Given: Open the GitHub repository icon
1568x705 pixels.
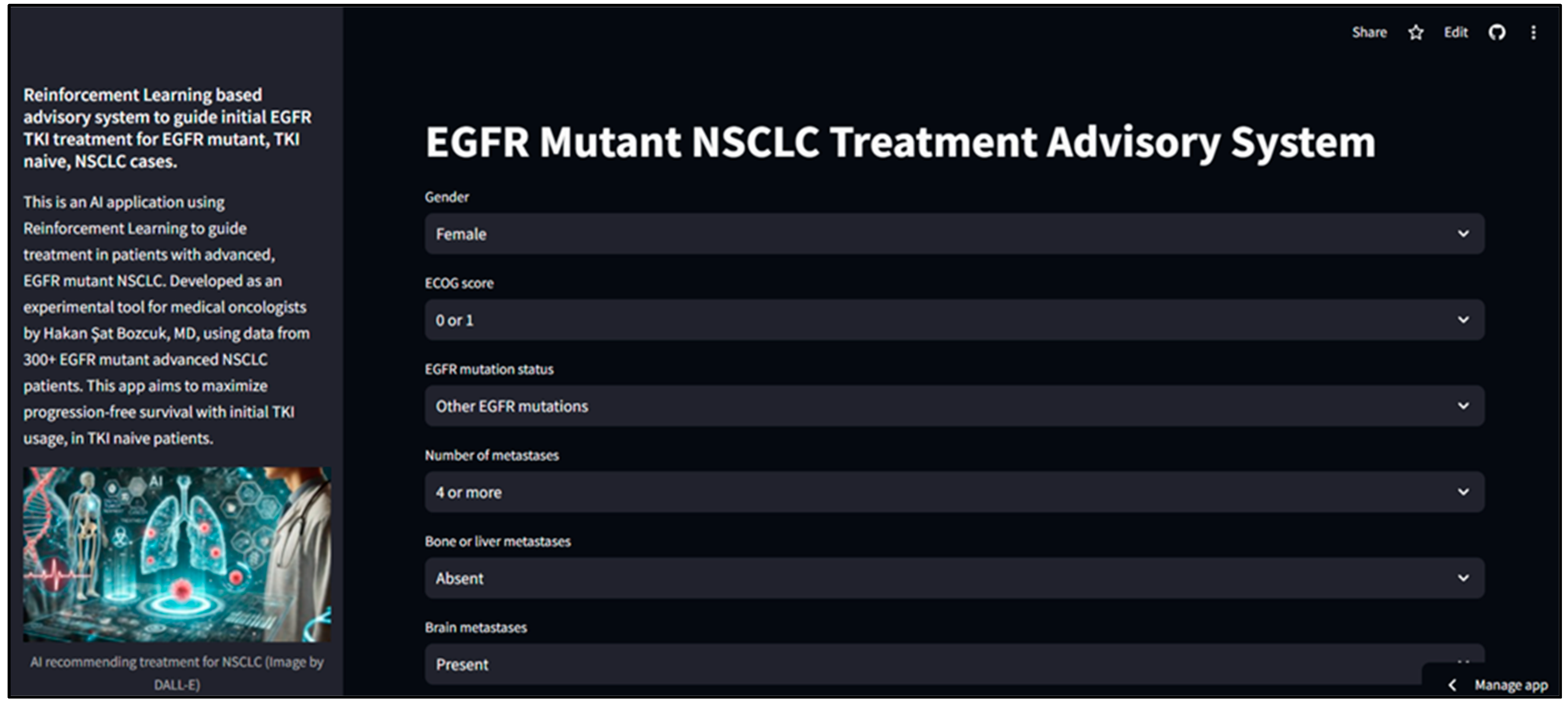Looking at the screenshot, I should [x=1497, y=32].
